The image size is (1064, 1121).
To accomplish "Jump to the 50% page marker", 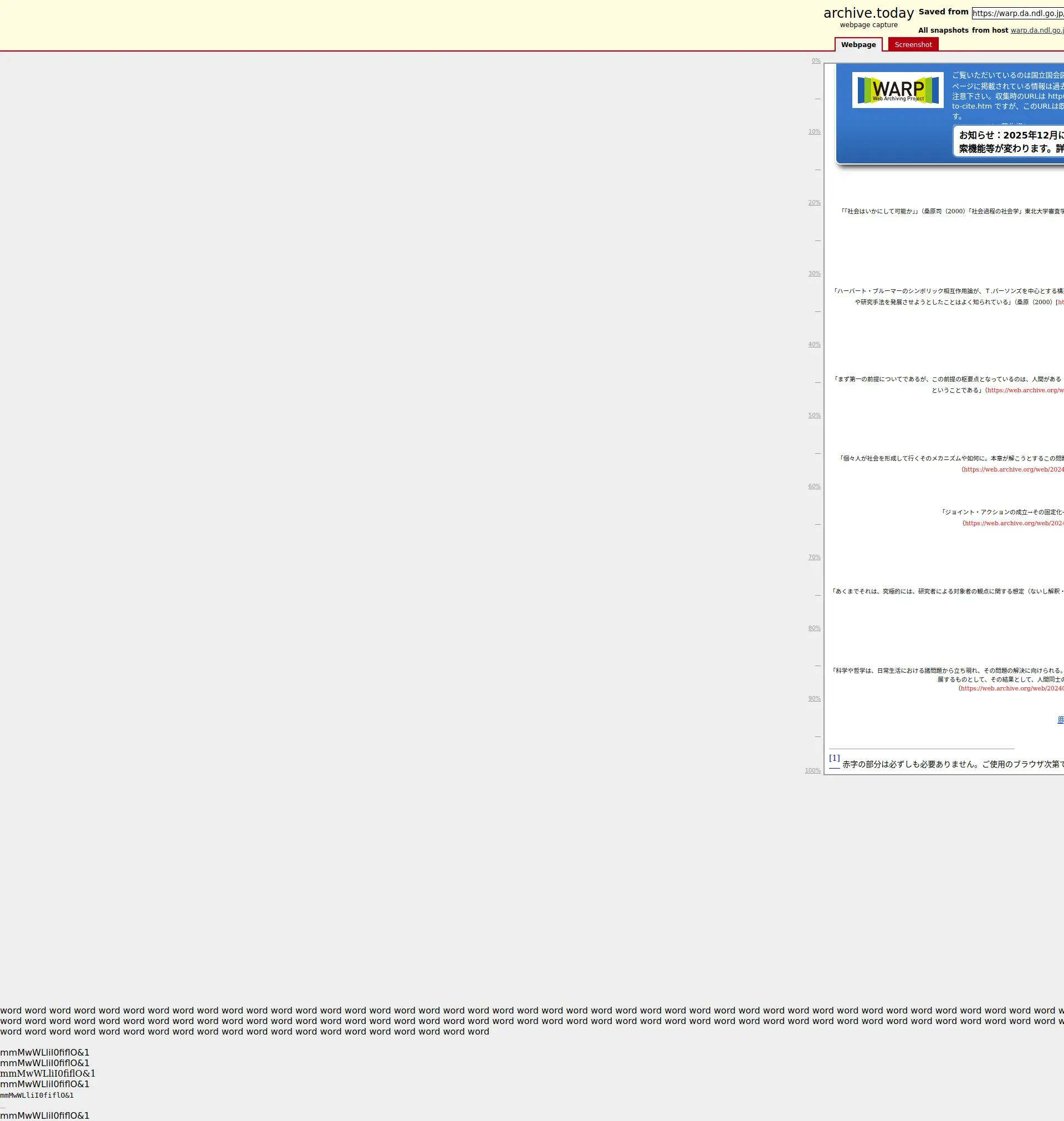I will tap(814, 415).
